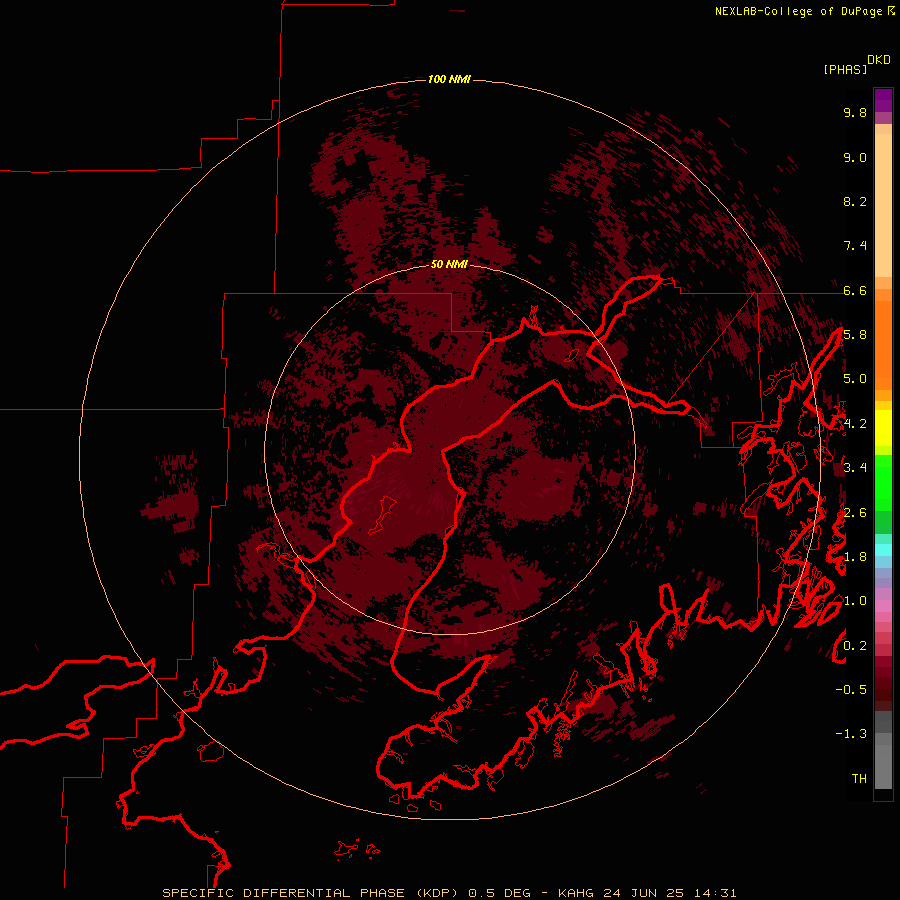900x900 pixels.
Task: Click the 2.6 scale value
Action: [x=855, y=513]
